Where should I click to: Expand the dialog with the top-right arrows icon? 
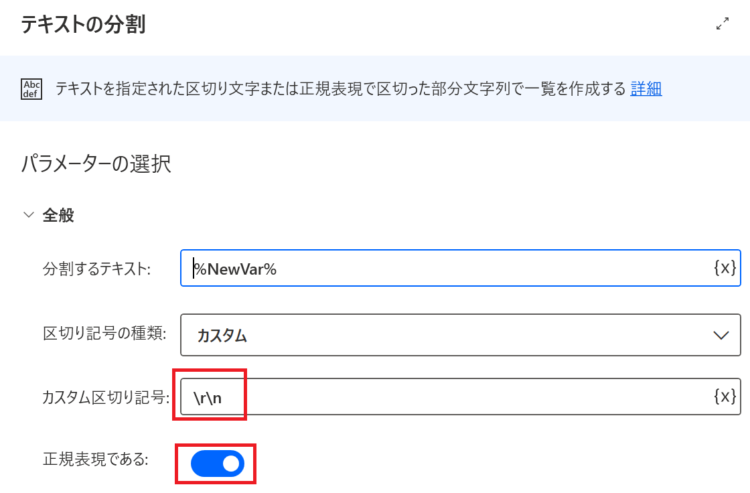722,23
